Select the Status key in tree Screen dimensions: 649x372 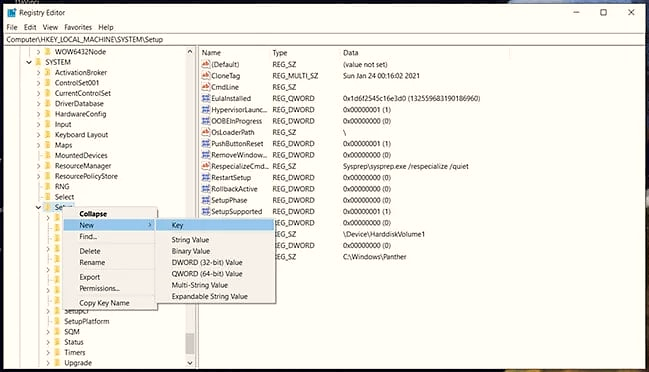tap(74, 342)
